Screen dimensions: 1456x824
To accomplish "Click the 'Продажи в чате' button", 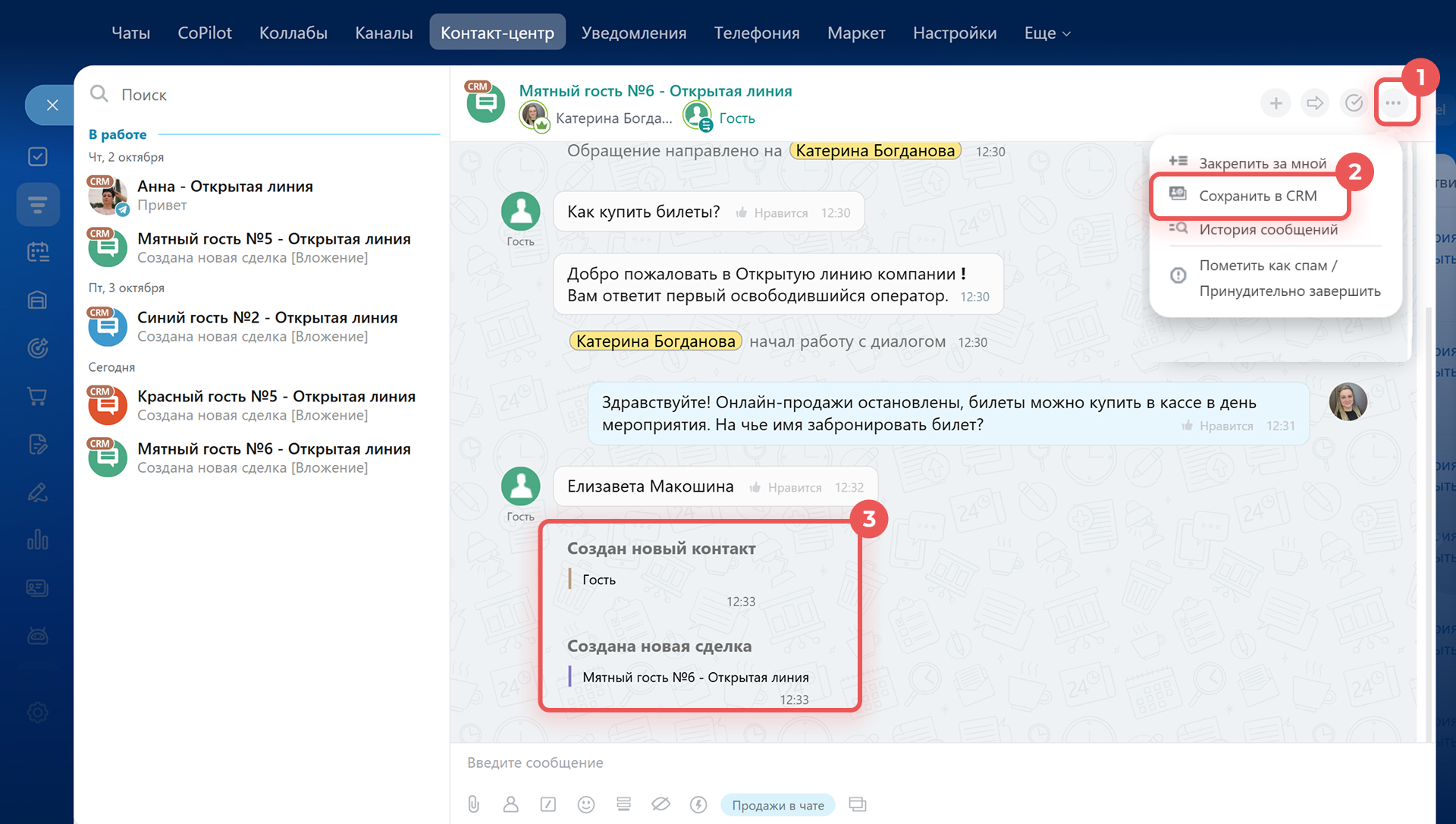I will (777, 805).
